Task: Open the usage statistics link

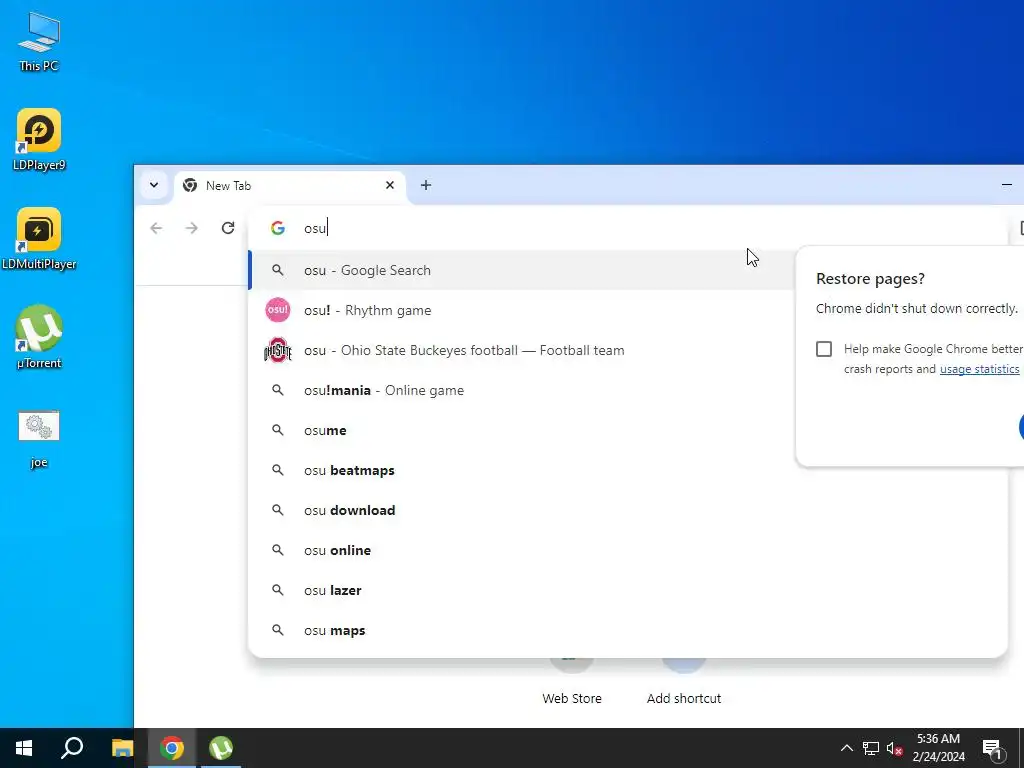Action: click(979, 369)
